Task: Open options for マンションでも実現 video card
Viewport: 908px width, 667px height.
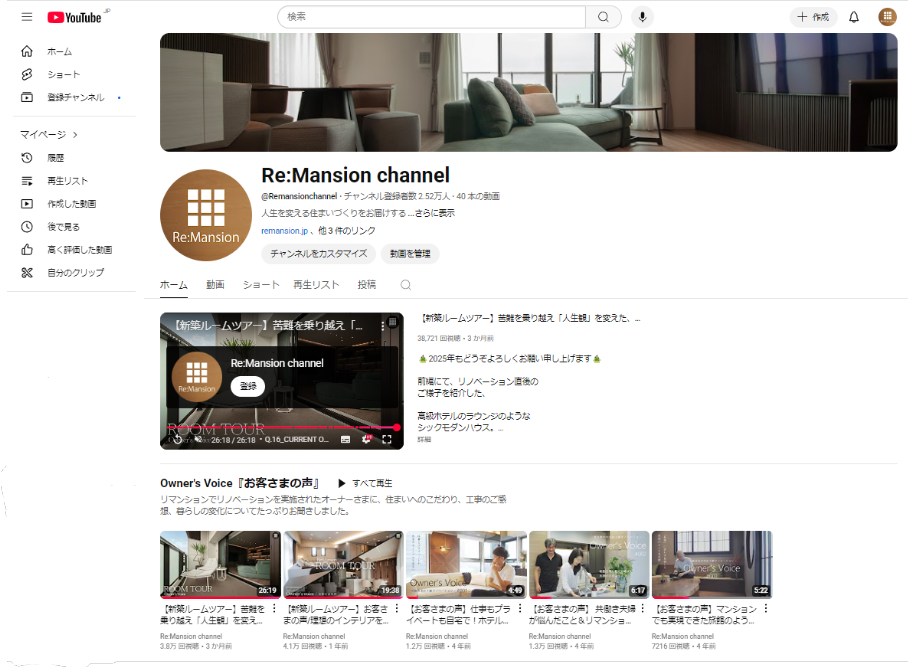Action: (x=766, y=609)
